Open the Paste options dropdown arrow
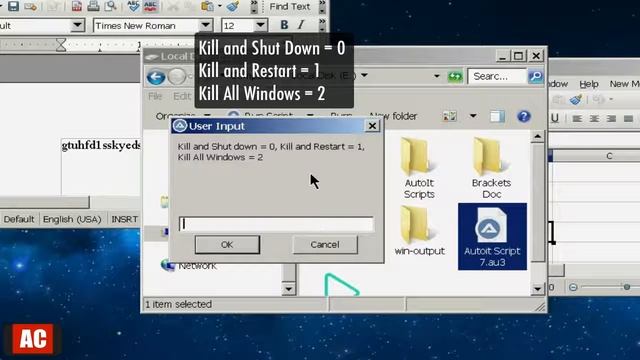 tap(220, 6)
